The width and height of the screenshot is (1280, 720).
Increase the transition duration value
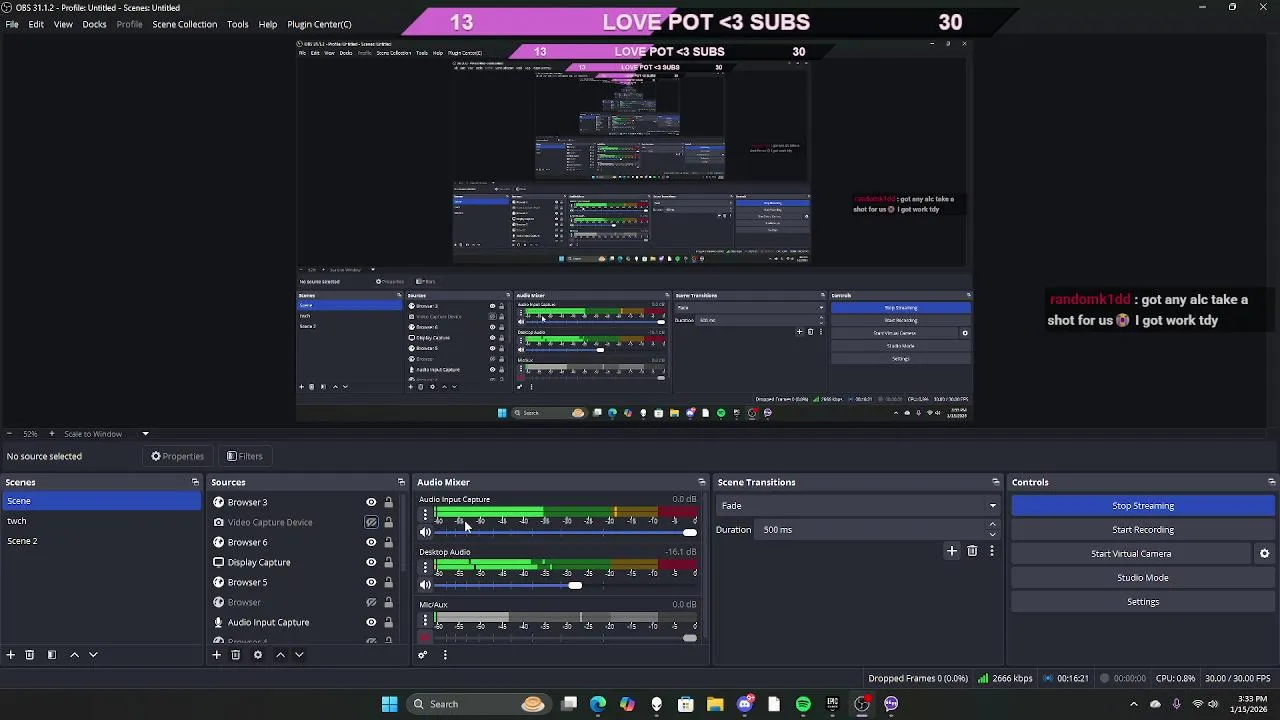[992, 524]
